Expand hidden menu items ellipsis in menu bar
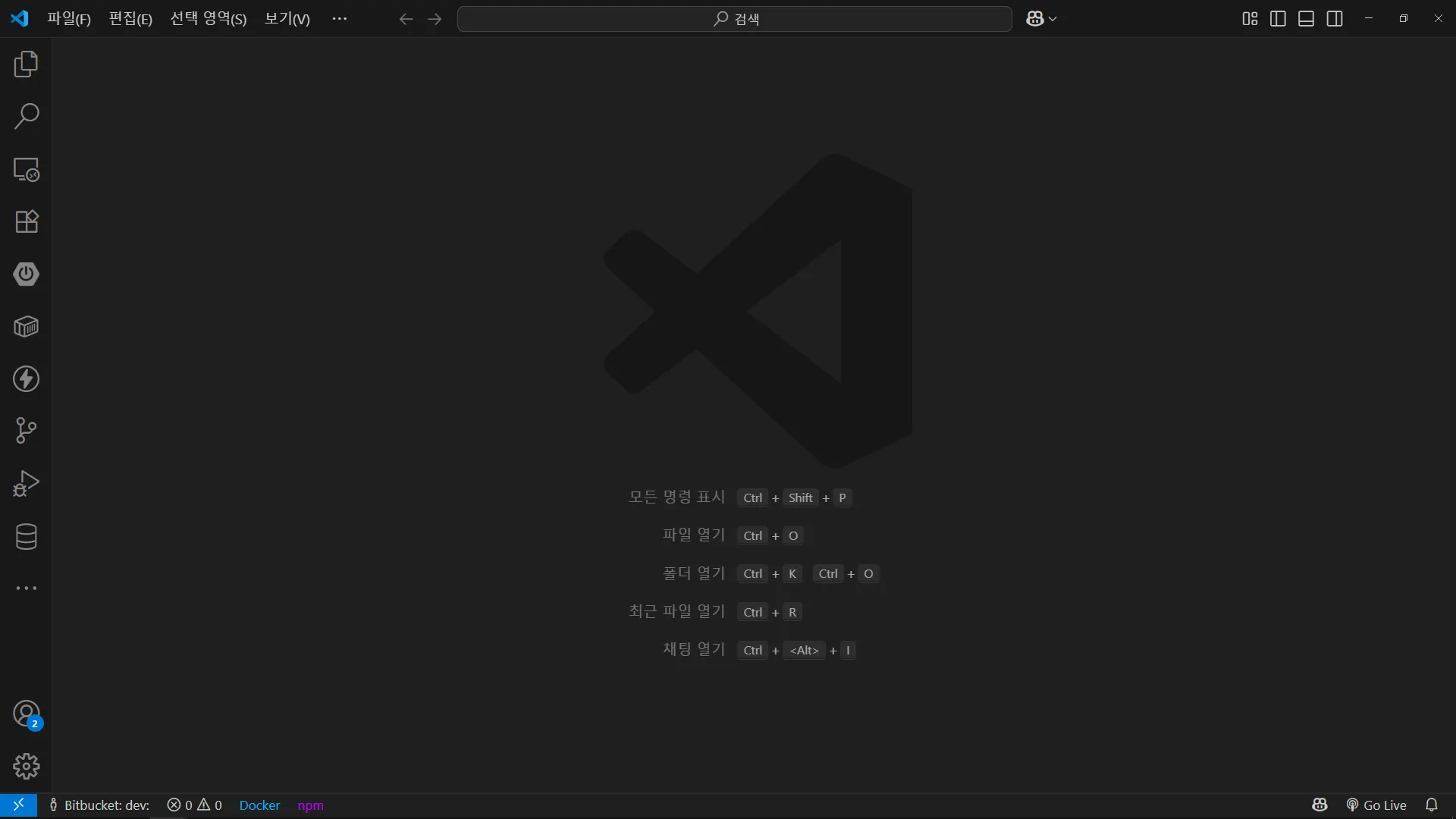This screenshot has width=1456, height=819. point(339,19)
